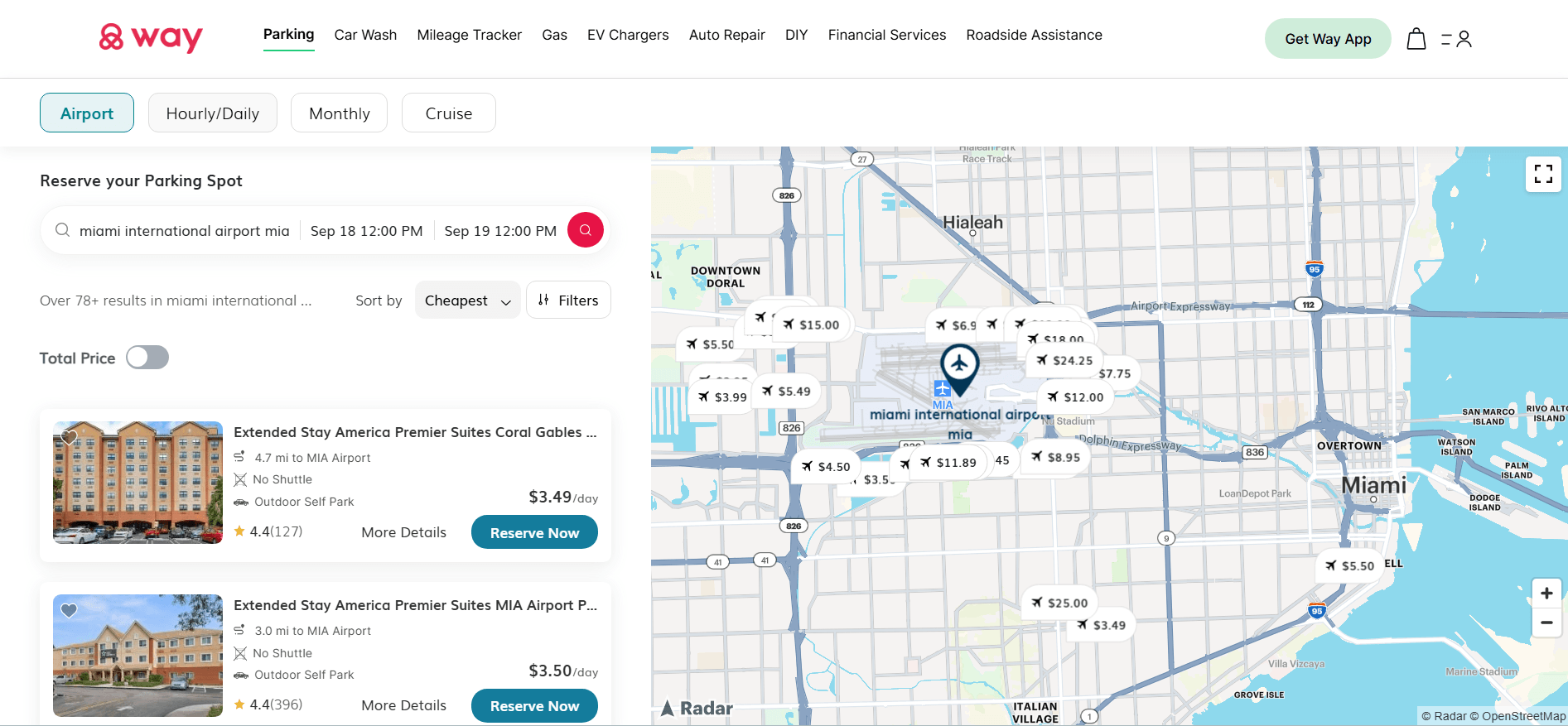Open the shopping bag cart icon
The height and width of the screenshot is (726, 1568).
click(1416, 39)
